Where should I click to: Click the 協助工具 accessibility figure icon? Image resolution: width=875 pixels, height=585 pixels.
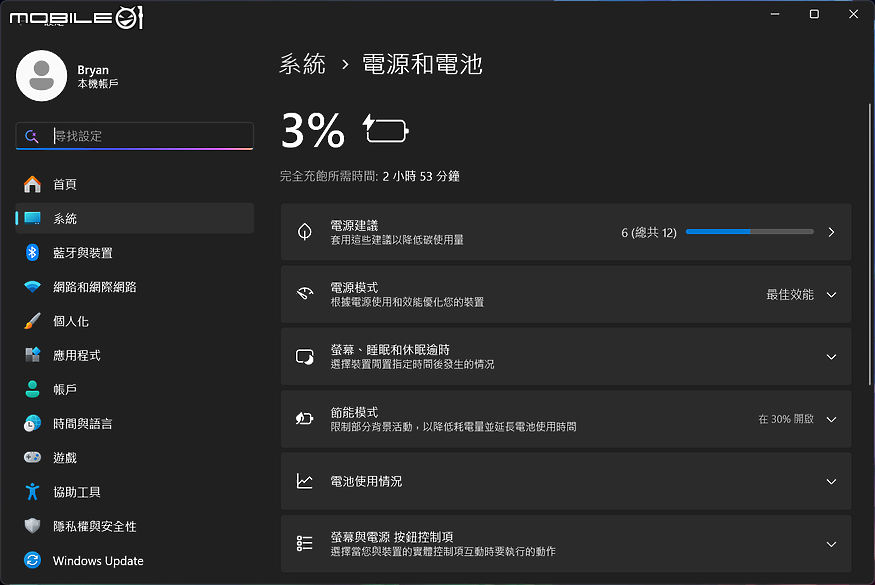(x=32, y=492)
